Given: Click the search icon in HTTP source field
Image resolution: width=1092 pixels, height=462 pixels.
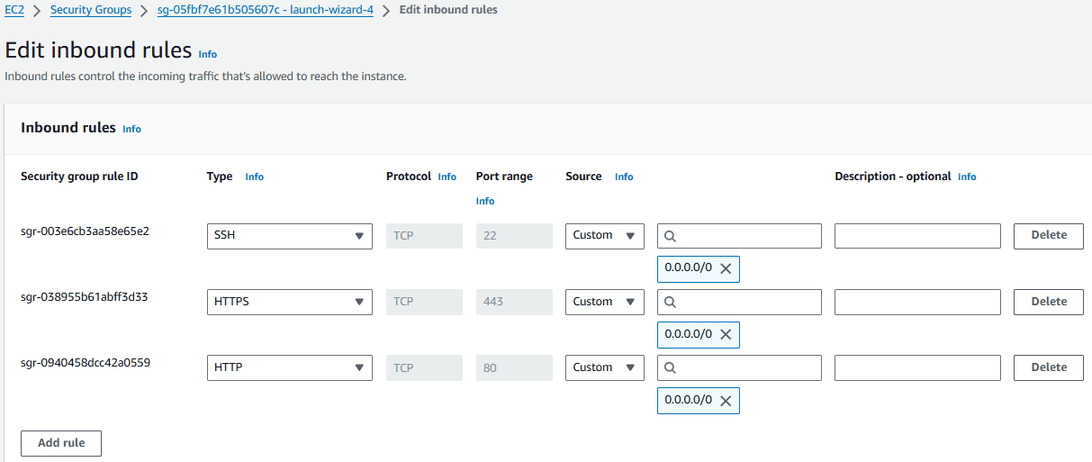Looking at the screenshot, I should [x=671, y=368].
